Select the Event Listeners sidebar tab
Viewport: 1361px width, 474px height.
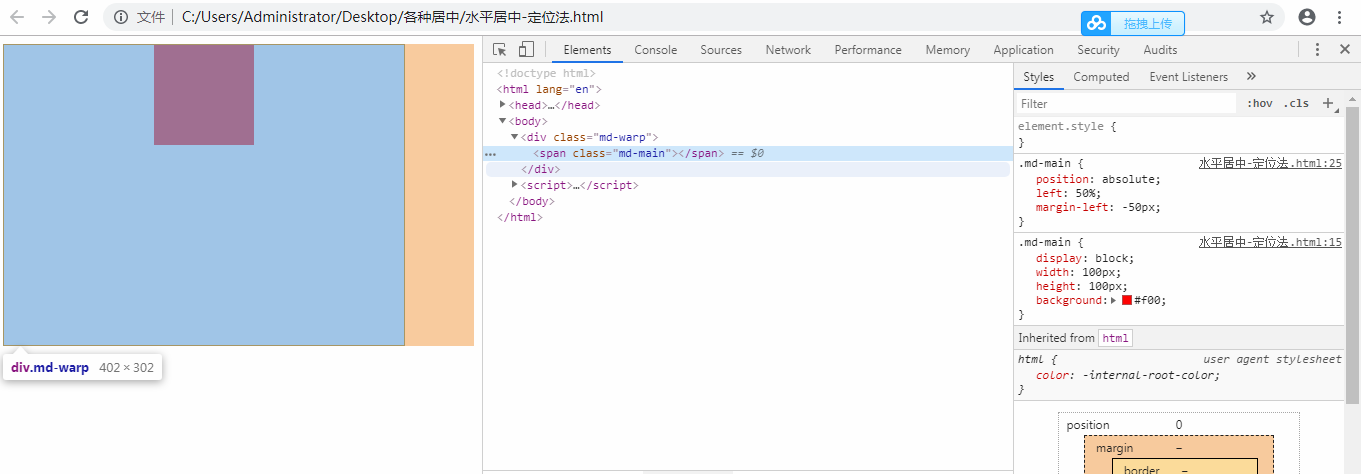(1188, 77)
